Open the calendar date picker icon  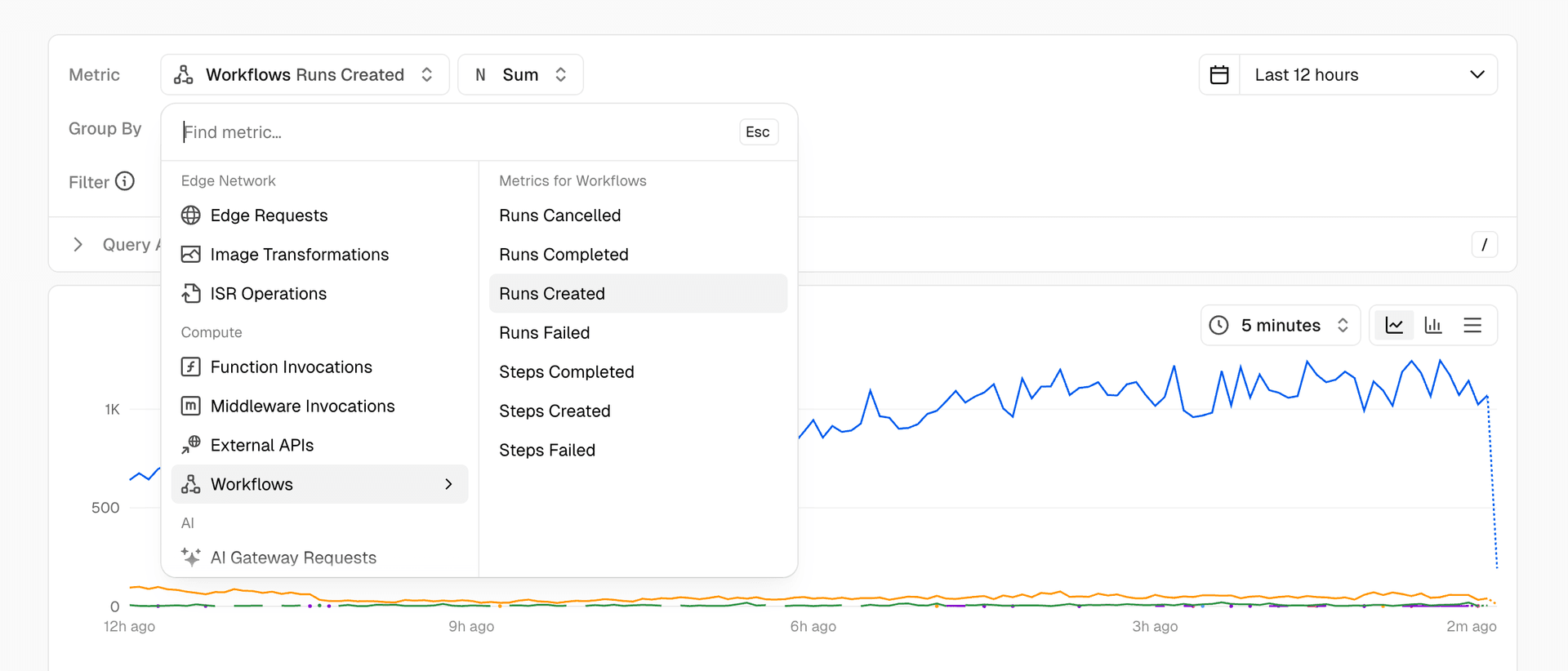pyautogui.click(x=1219, y=75)
